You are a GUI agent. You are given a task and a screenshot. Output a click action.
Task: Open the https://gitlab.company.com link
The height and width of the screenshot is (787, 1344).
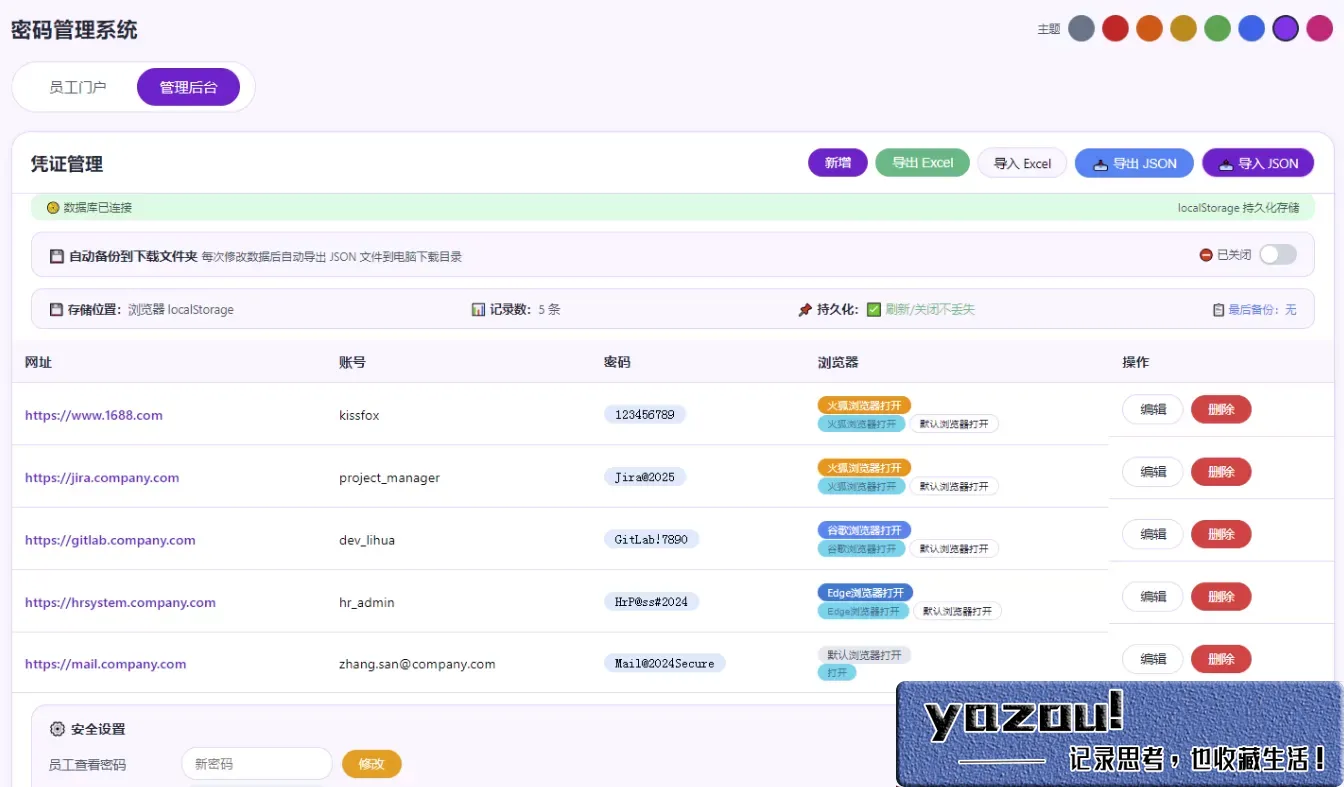pos(110,540)
